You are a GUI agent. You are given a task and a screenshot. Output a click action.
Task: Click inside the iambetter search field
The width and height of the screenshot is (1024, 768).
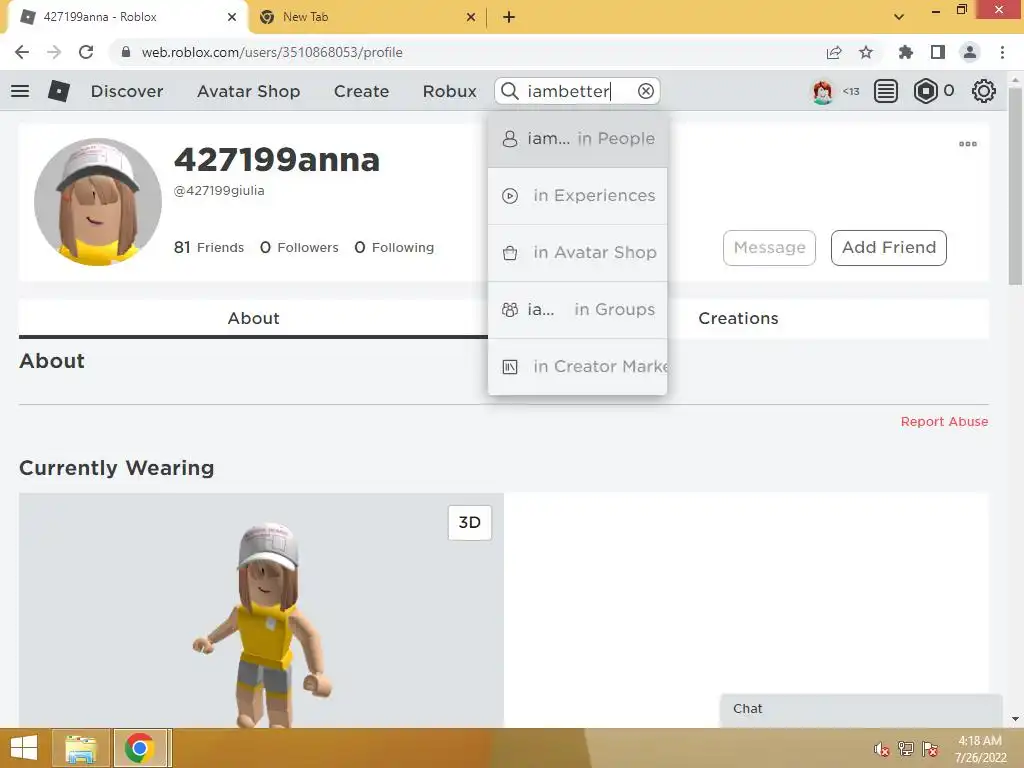[578, 91]
